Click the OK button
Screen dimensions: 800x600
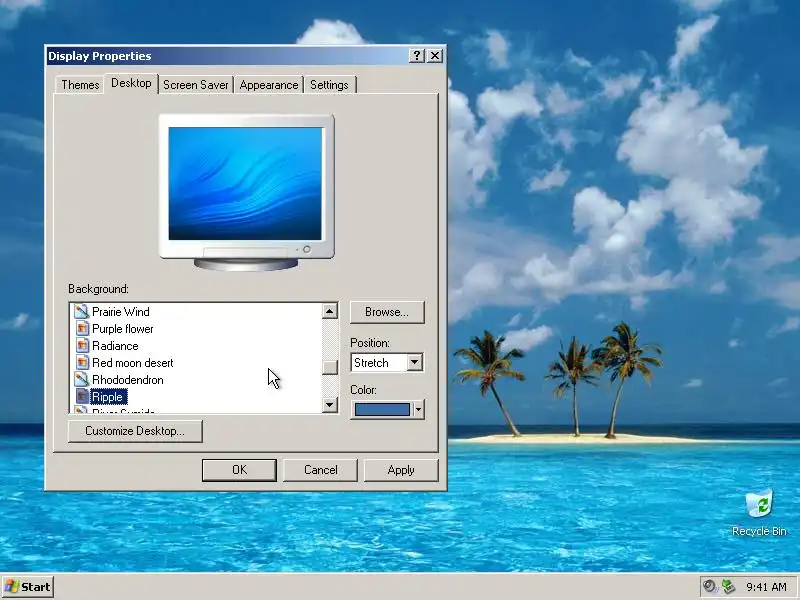[x=239, y=470]
